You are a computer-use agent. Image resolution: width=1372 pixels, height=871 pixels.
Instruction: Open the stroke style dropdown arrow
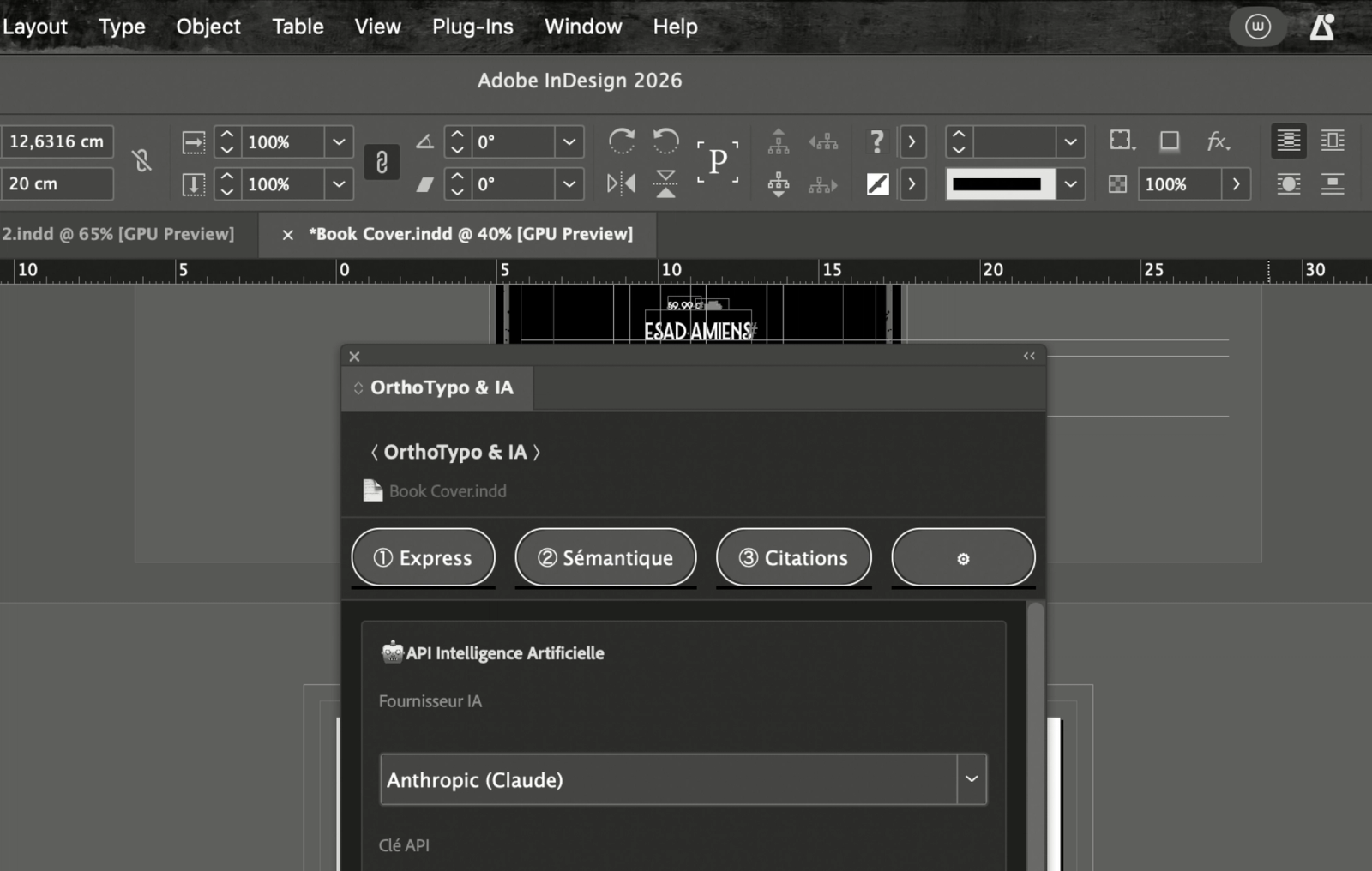(x=1070, y=183)
